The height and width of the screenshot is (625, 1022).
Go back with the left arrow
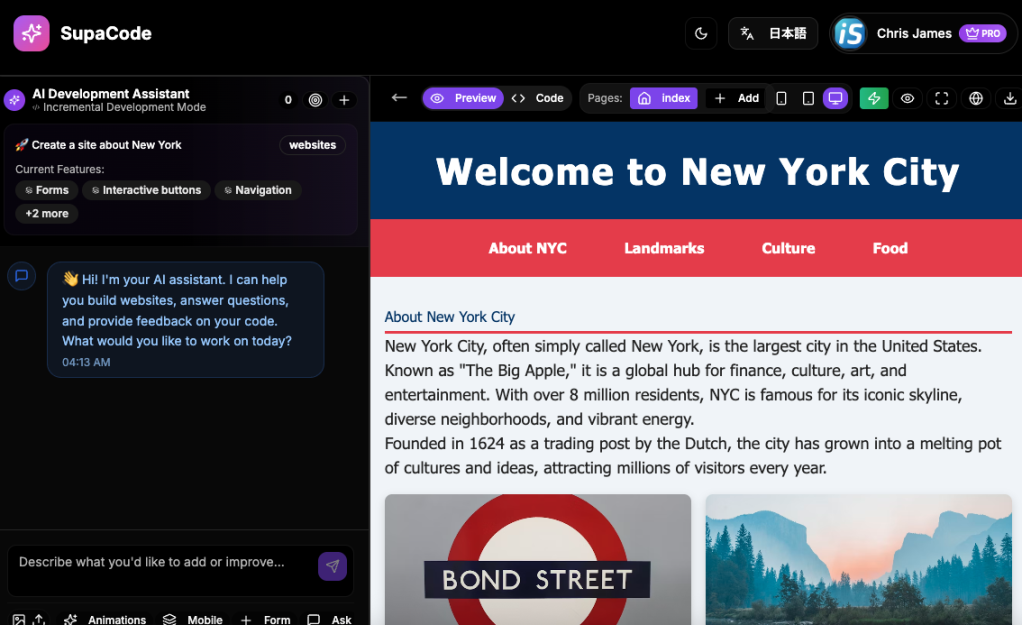click(399, 98)
